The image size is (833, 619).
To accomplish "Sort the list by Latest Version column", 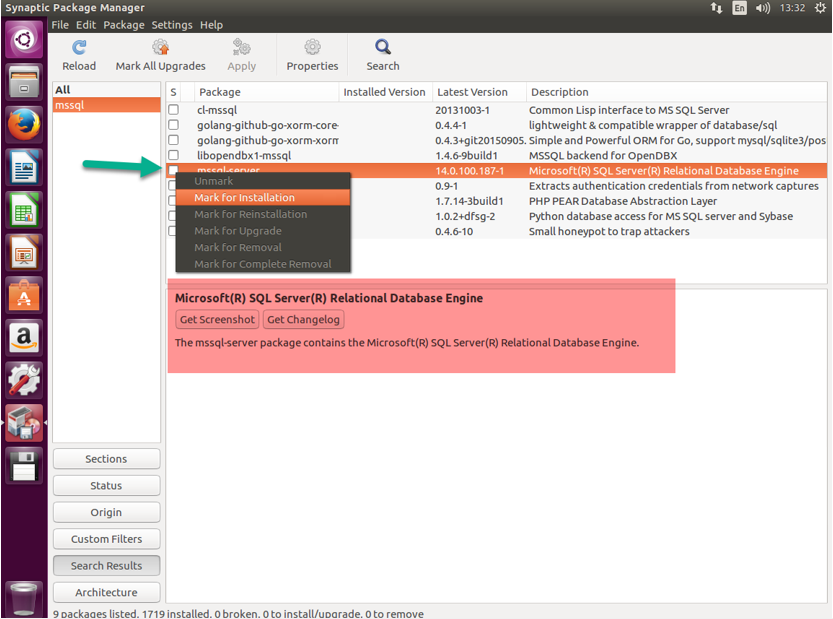I will 478,92.
